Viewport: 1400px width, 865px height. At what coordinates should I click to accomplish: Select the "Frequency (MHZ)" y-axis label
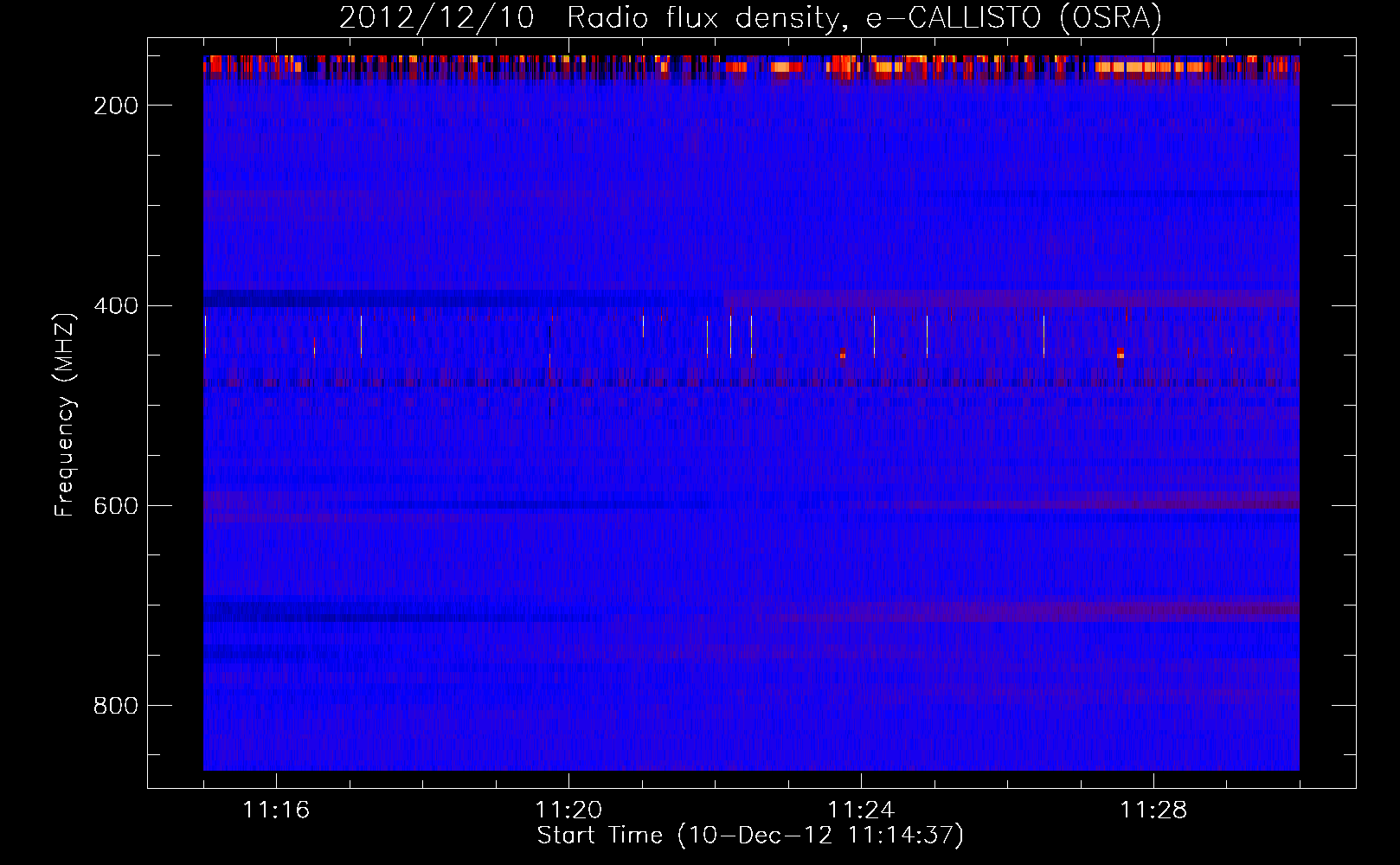pyautogui.click(x=65, y=414)
